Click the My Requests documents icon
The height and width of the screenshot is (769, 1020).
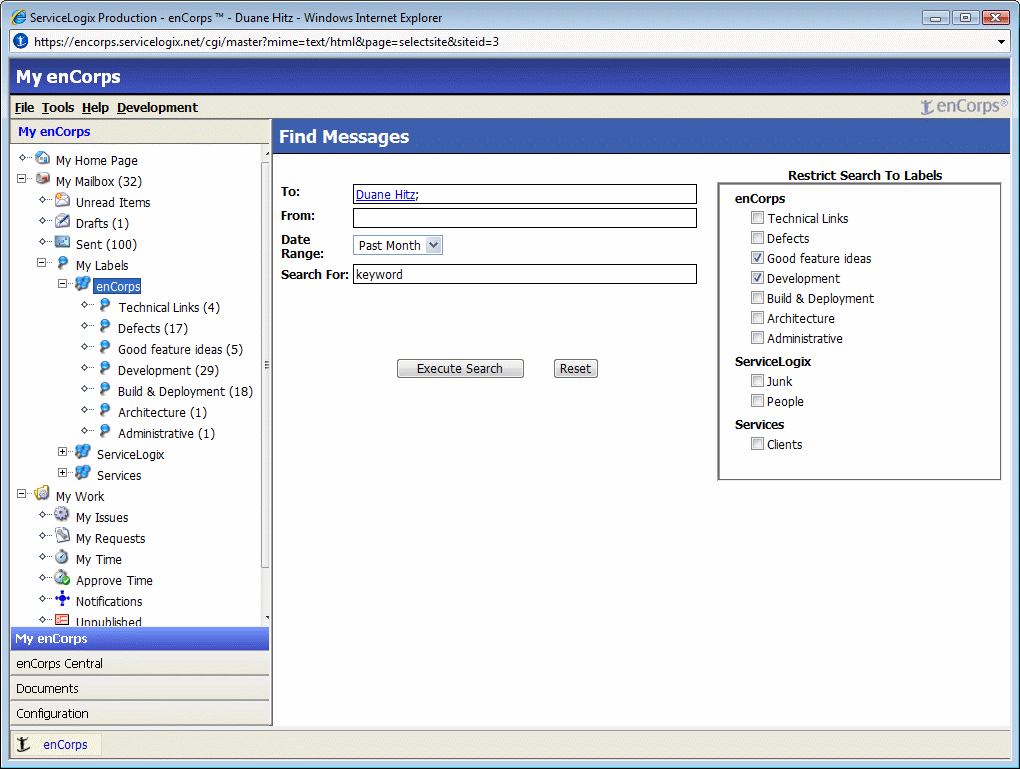62,535
